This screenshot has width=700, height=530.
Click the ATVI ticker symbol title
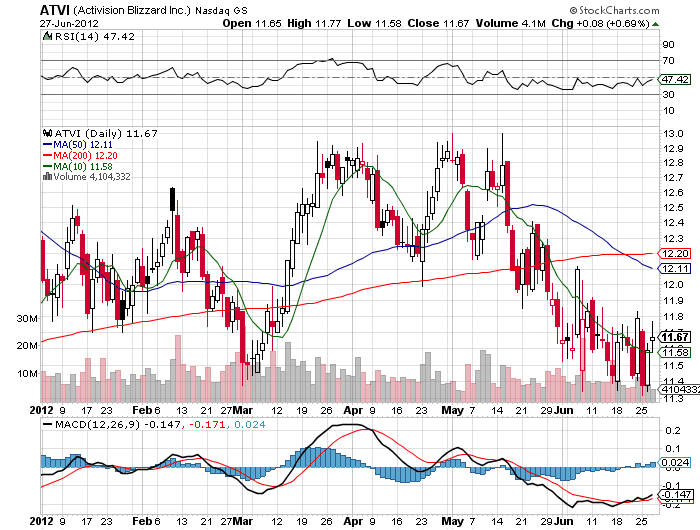coord(55,10)
